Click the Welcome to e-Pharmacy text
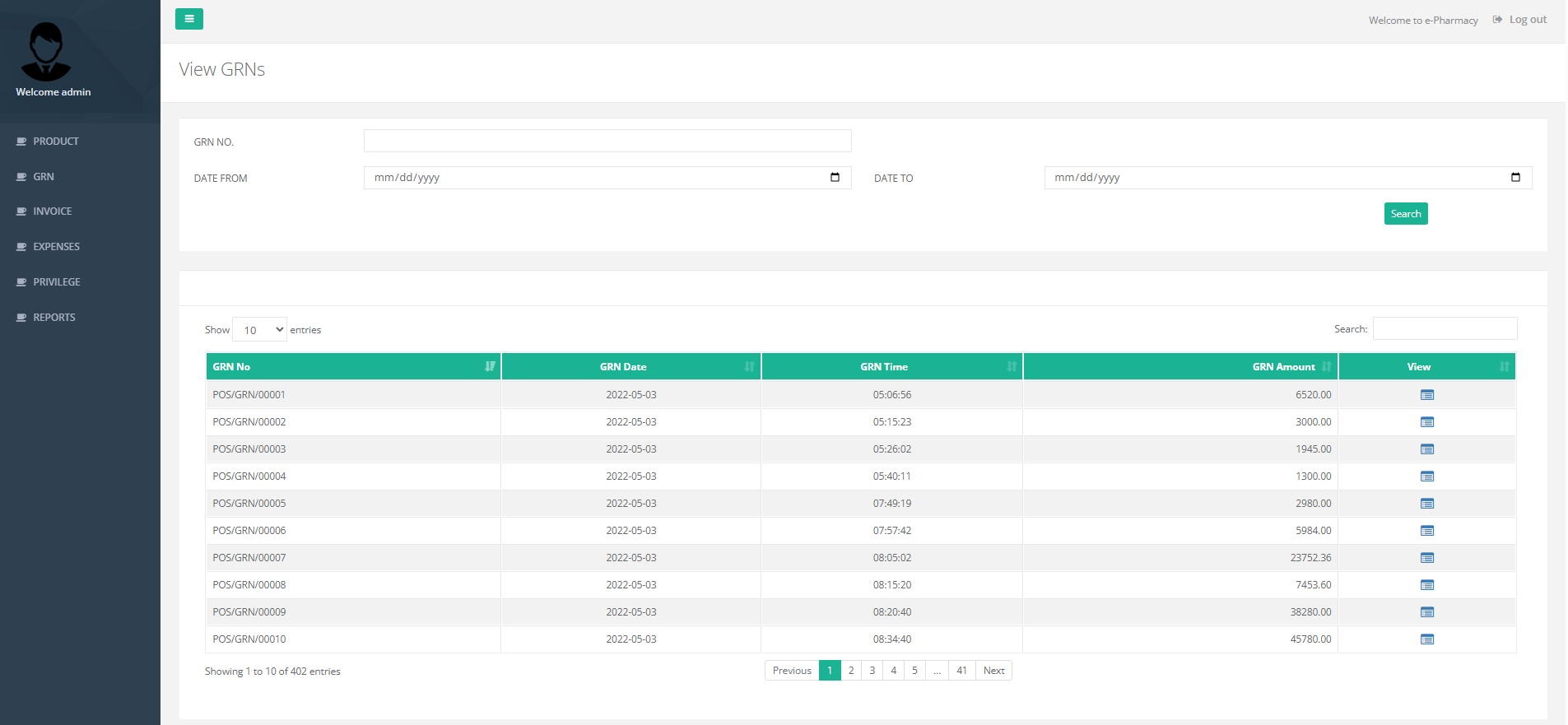 (x=1423, y=21)
